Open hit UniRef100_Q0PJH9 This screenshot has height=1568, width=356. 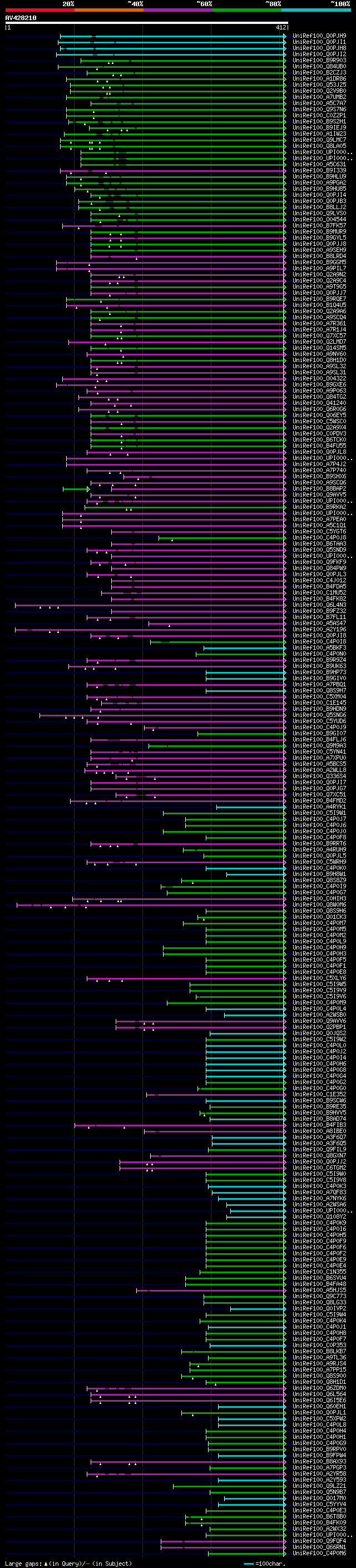pos(319,36)
